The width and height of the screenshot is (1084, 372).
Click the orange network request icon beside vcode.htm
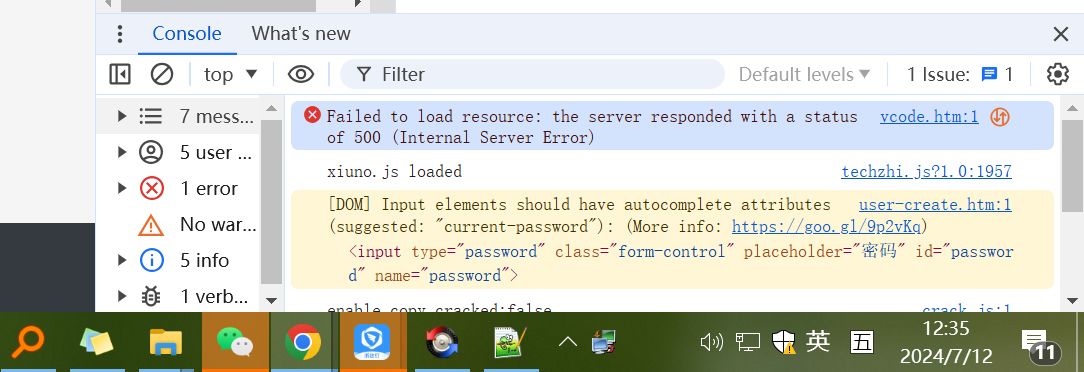1000,117
